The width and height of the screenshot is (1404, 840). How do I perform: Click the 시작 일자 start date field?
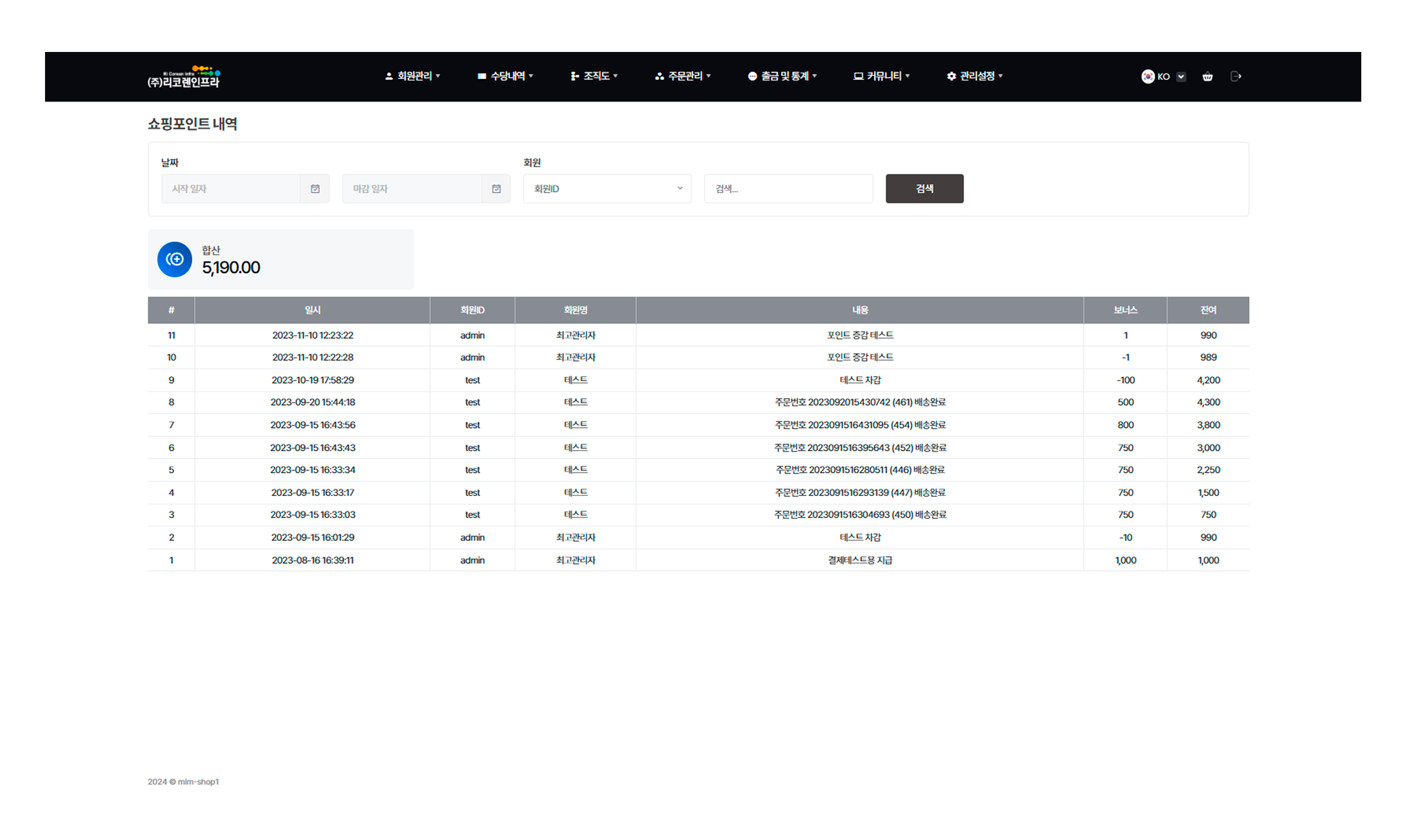click(231, 189)
